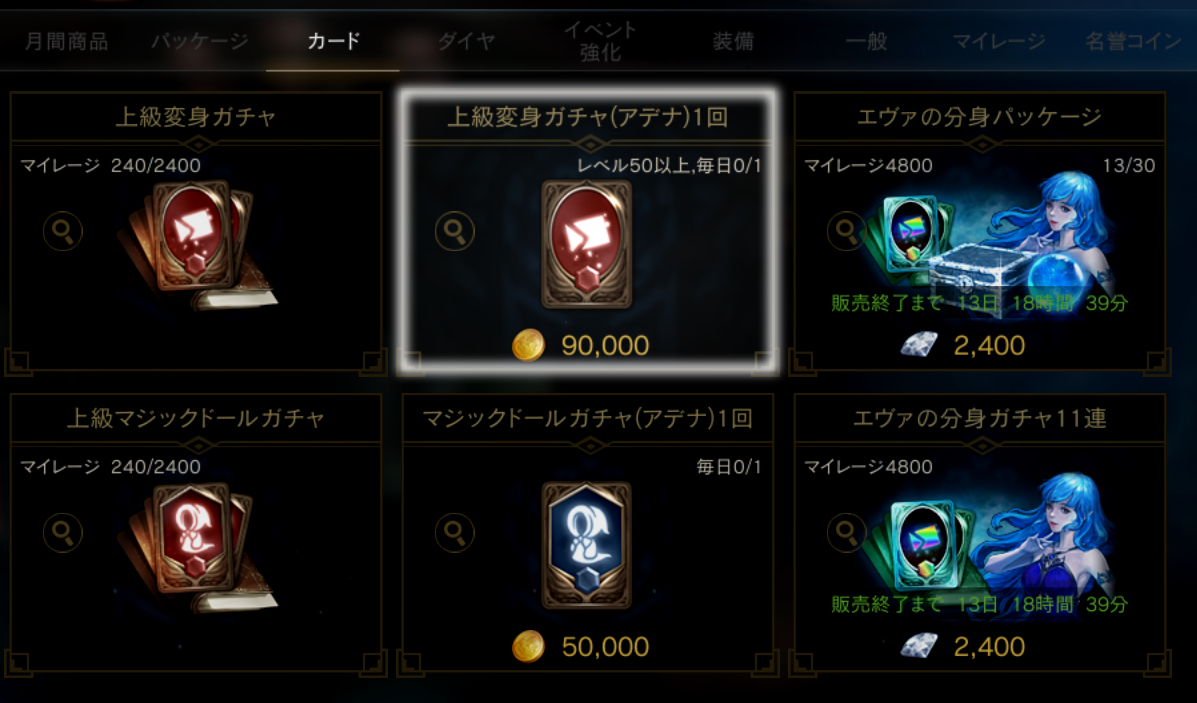This screenshot has width=1197, height=703.
Task: Select the イベント強化 tab
Action: [600, 41]
